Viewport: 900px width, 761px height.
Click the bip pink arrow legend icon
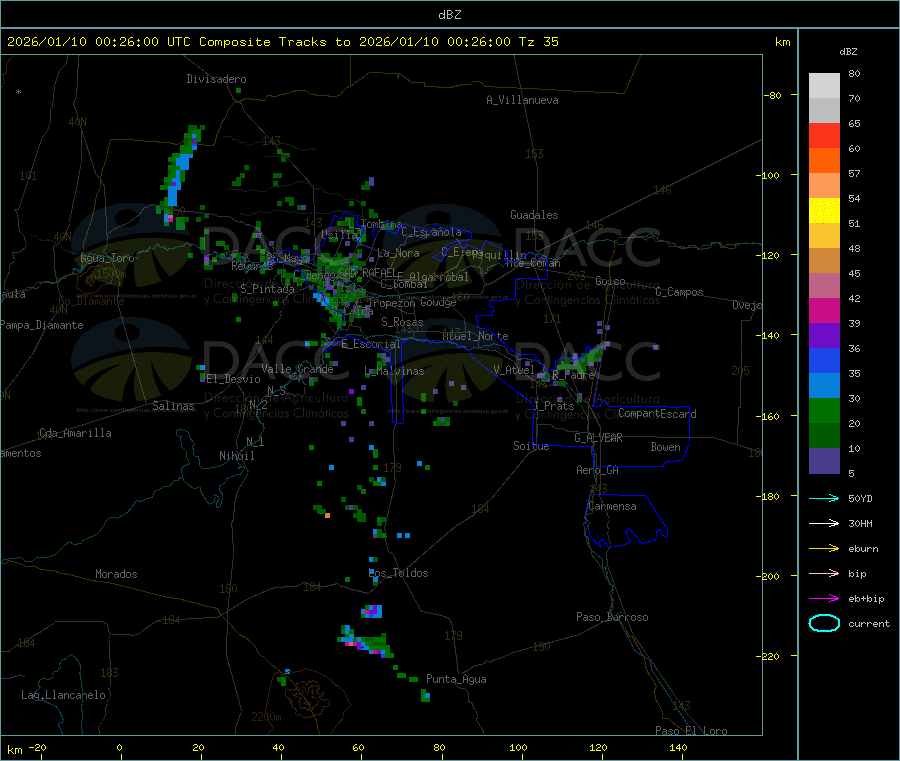pos(824,573)
